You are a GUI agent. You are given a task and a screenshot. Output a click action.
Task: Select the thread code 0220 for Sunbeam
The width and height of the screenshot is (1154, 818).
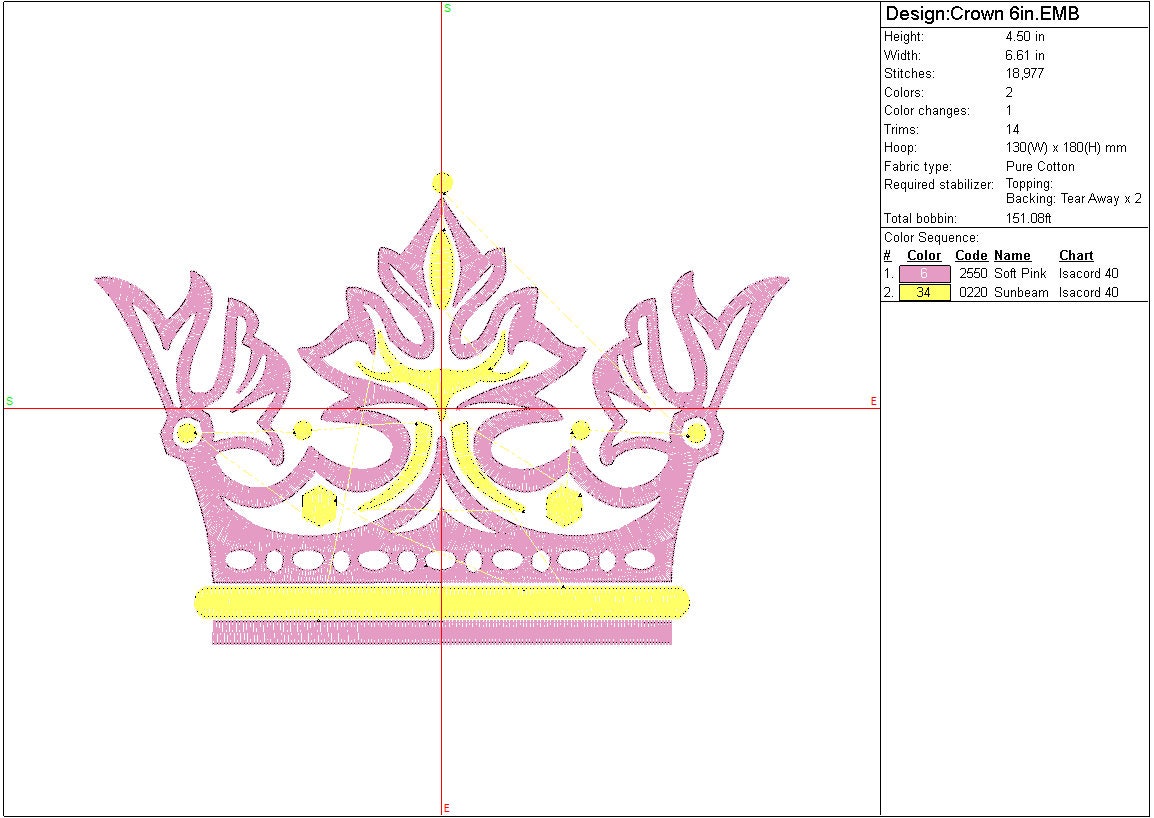point(972,293)
